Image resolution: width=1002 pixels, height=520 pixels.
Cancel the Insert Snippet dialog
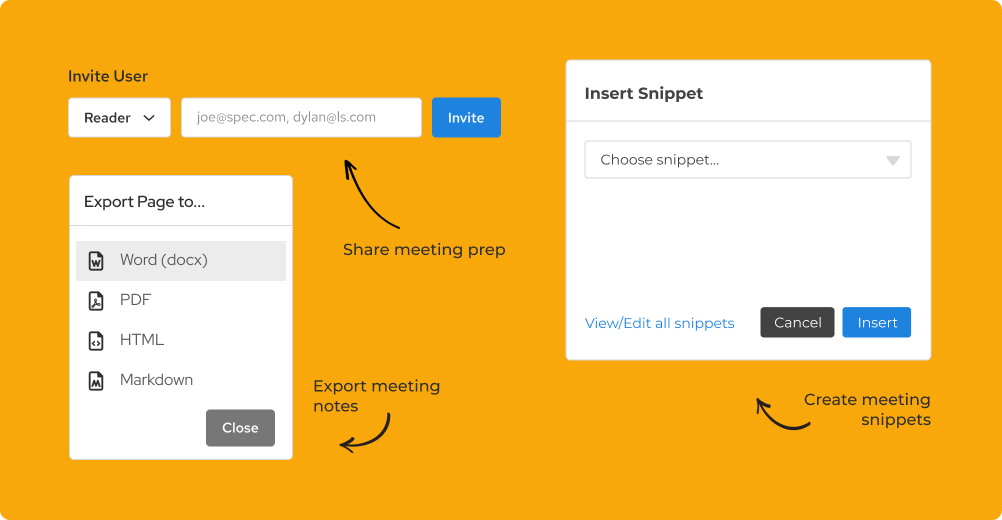[797, 322]
